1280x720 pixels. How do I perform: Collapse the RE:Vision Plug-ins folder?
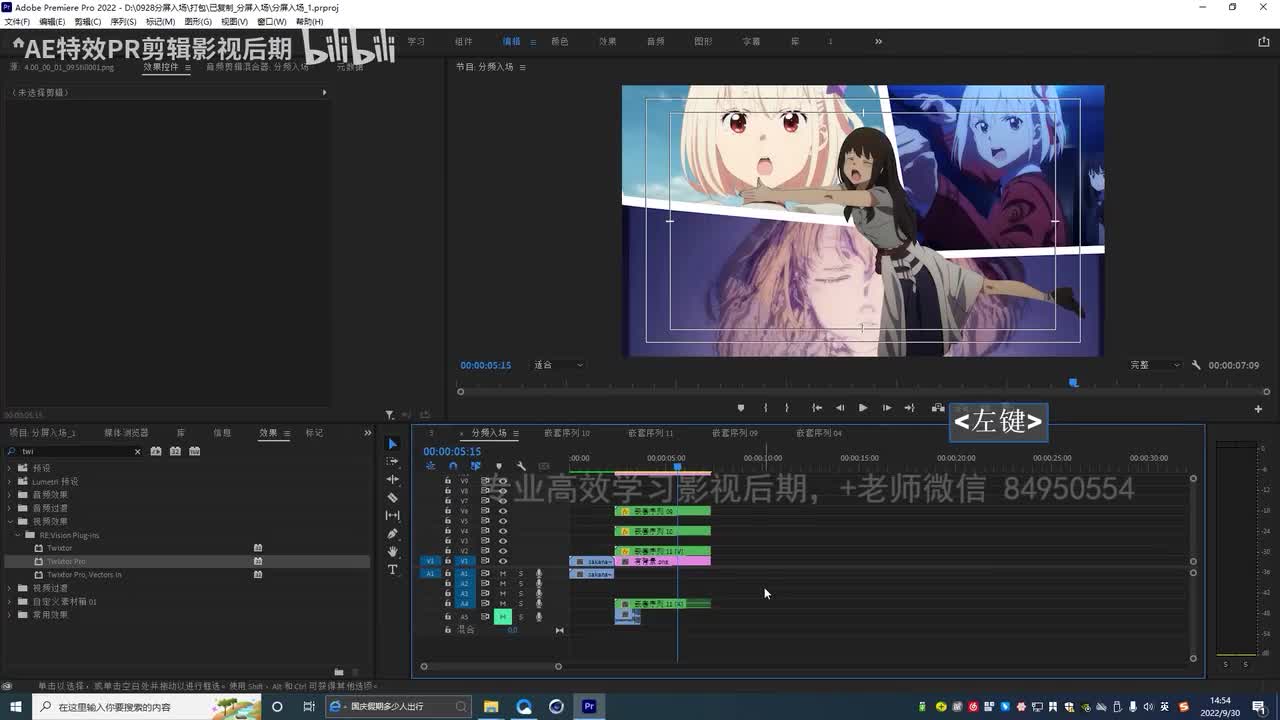(x=18, y=535)
